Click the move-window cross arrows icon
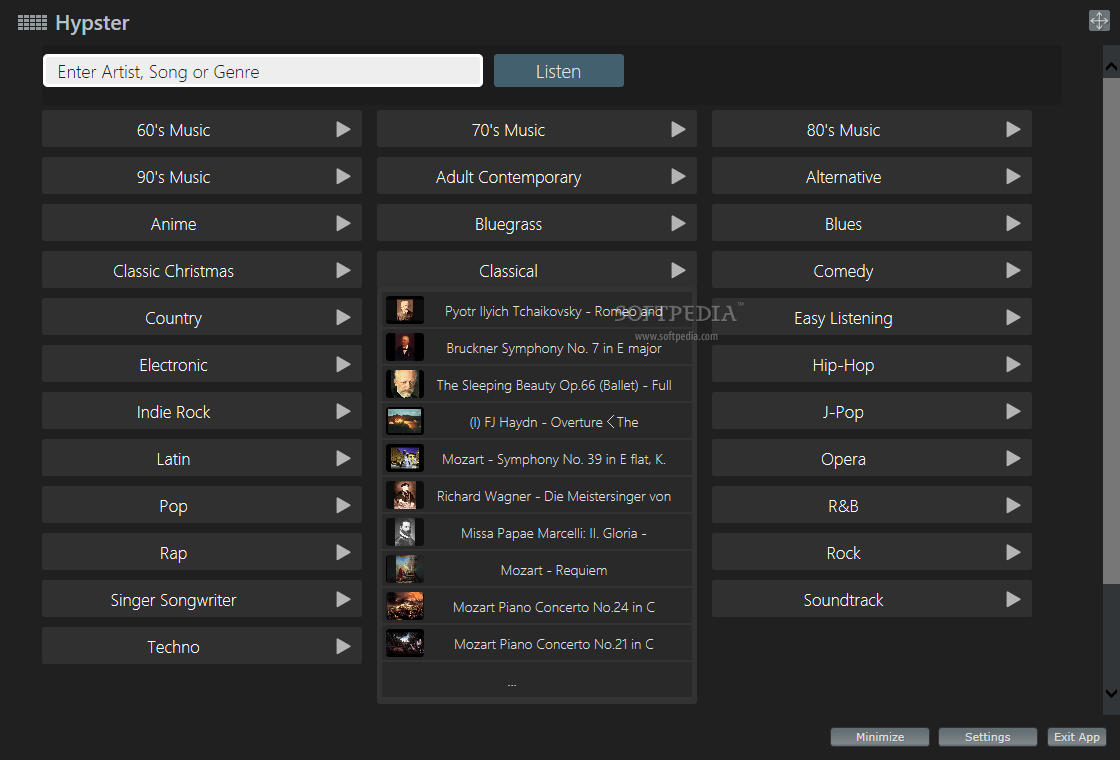 point(1099,21)
